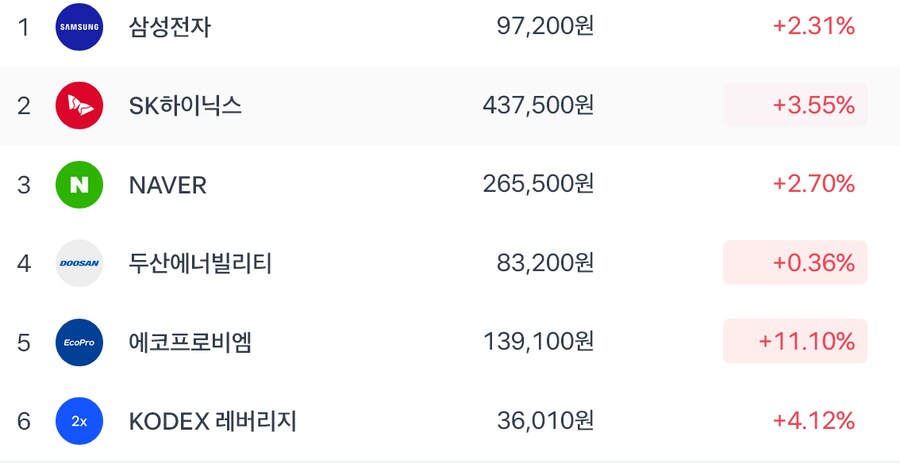
Task: Open the 삼성전자 stock name
Action: click(170, 27)
